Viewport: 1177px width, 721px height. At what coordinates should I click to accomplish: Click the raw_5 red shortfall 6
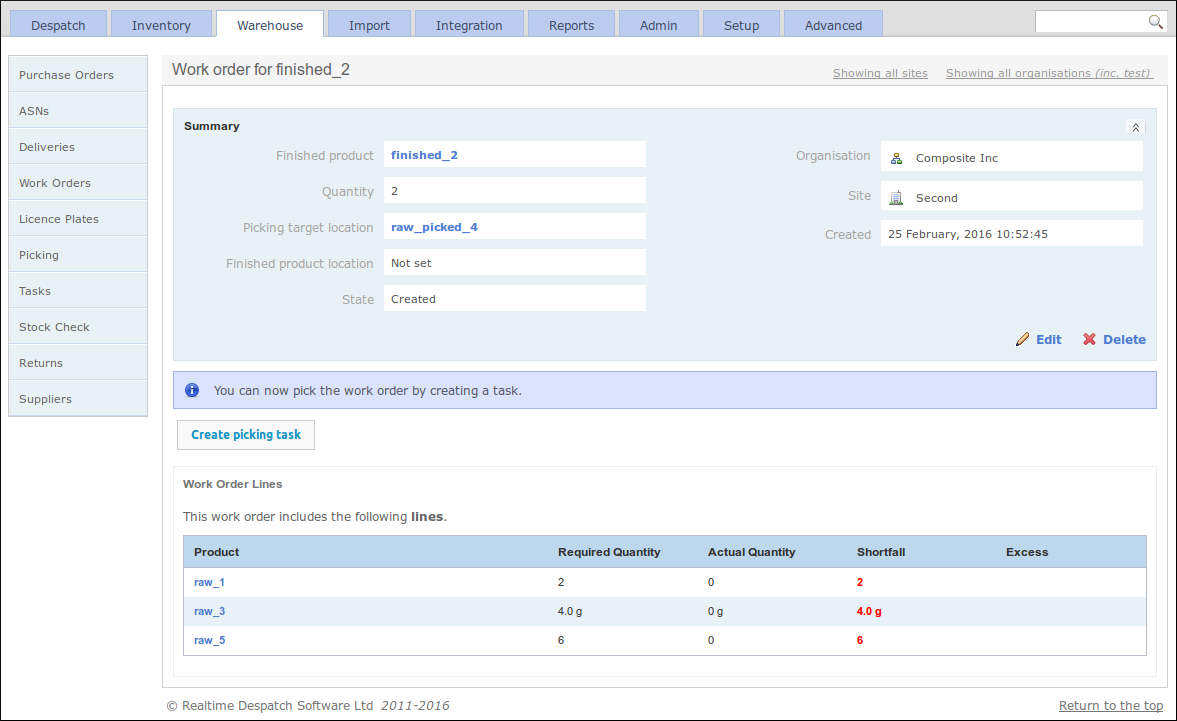(x=860, y=640)
